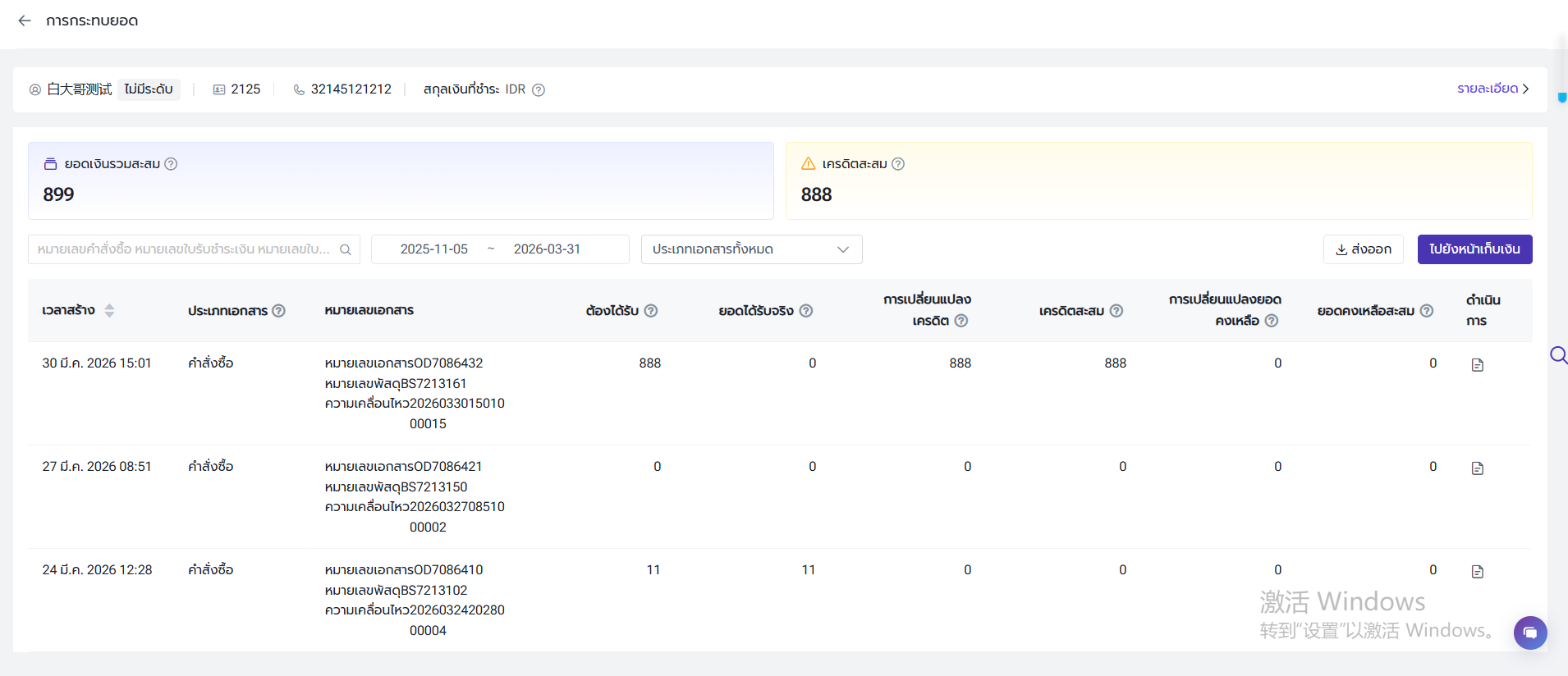
Task: Click help icon in ต้องได้รับ column header
Action: pos(651,311)
